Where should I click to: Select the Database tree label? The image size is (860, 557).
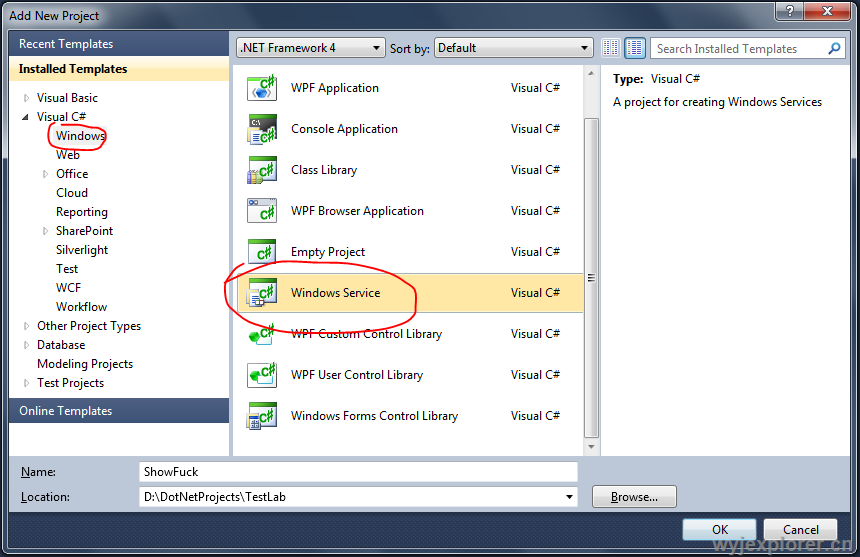pos(61,345)
